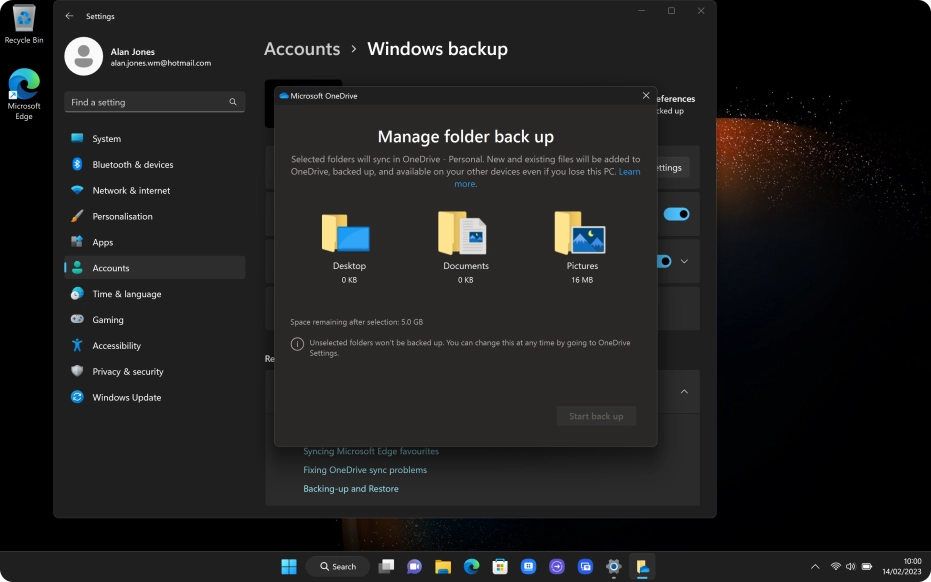Launch Microsoft Store from the taskbar
Image resolution: width=931 pixels, height=582 pixels.
(x=499, y=566)
